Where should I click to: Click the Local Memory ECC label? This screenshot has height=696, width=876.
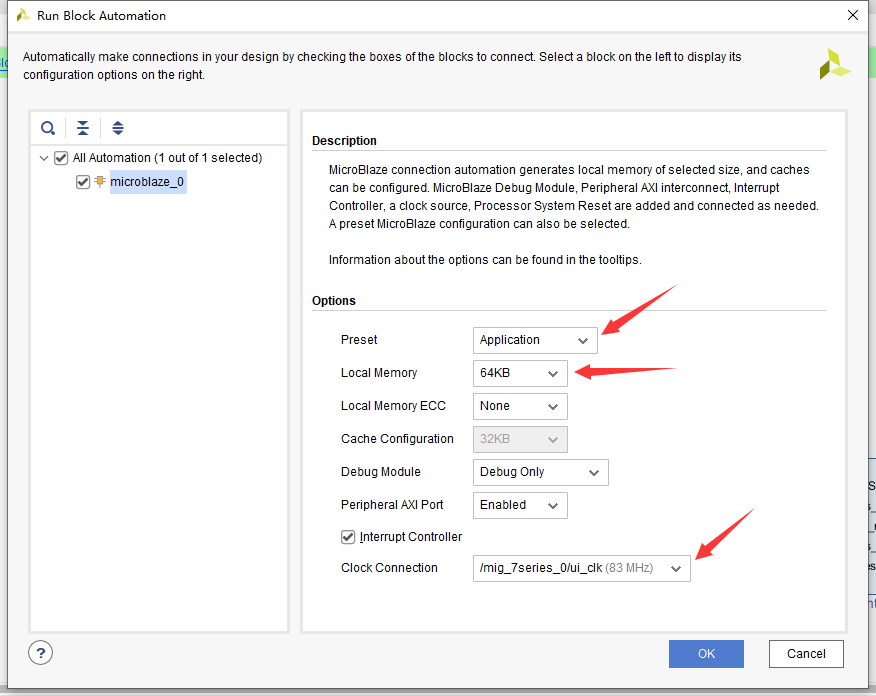click(393, 406)
